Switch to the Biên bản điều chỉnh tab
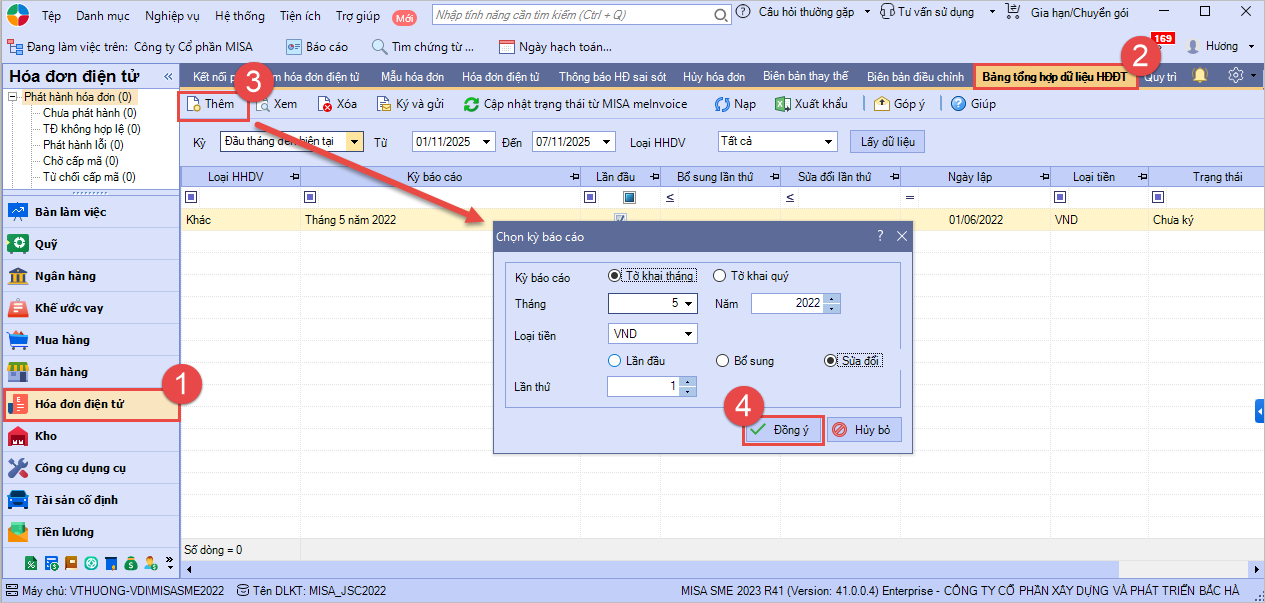Viewport: 1265px width, 603px height. (x=915, y=77)
